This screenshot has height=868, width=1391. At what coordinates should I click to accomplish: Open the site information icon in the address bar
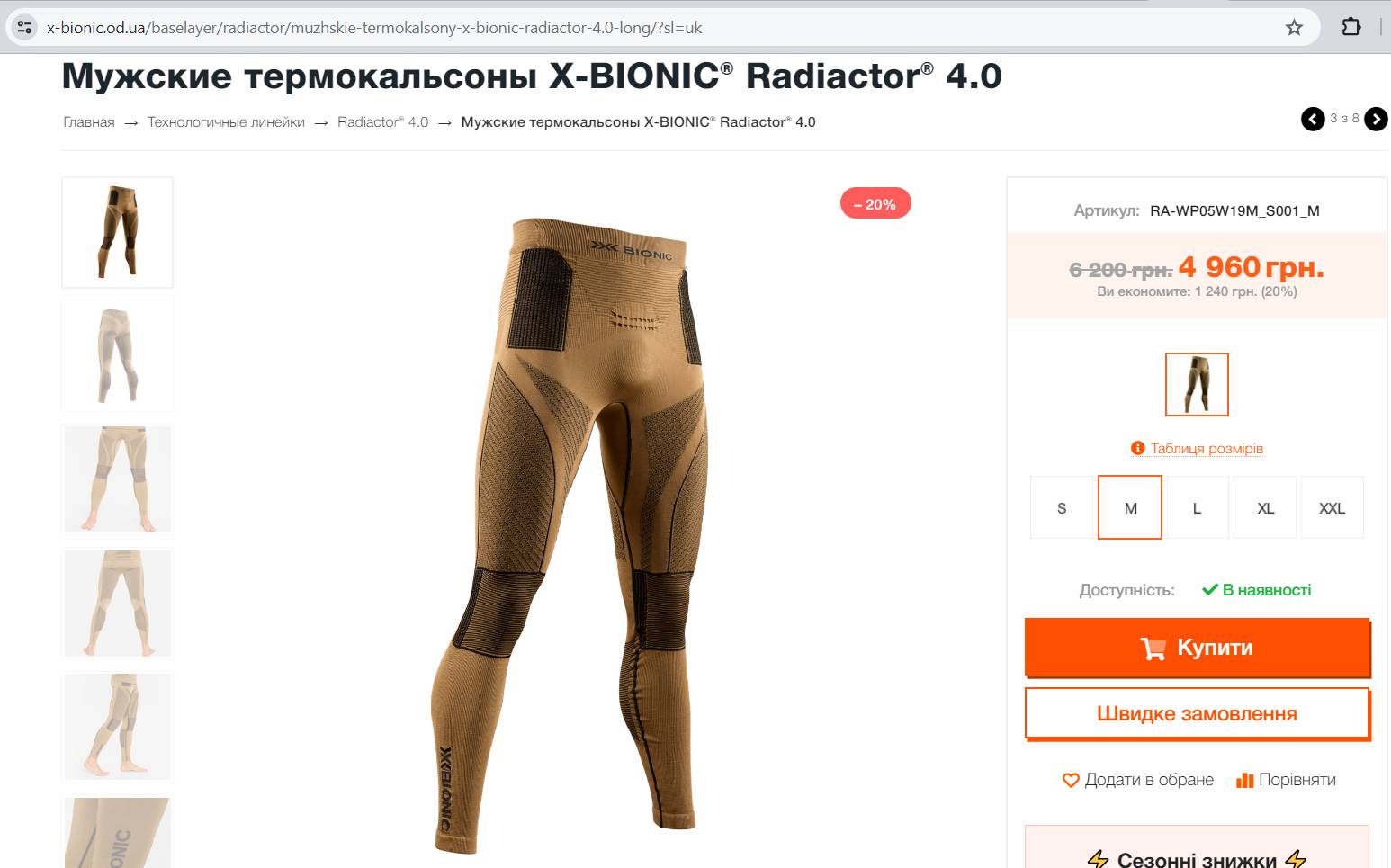[25, 27]
